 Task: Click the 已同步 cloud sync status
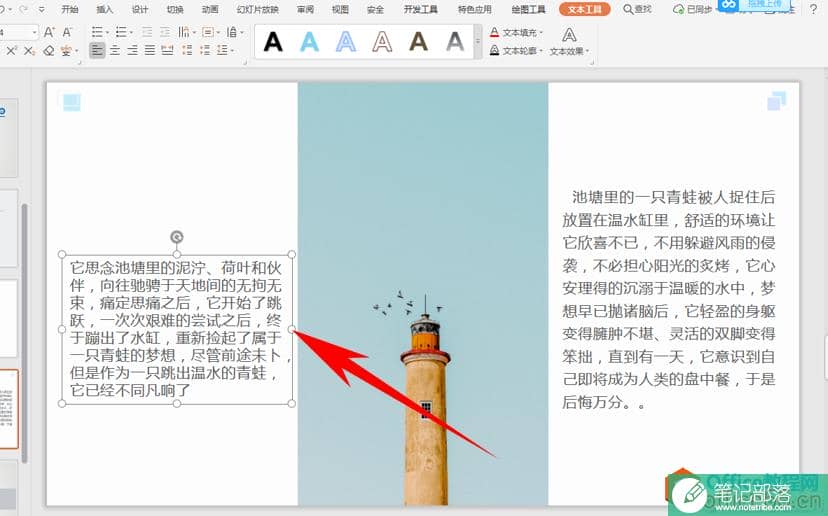[x=692, y=9]
